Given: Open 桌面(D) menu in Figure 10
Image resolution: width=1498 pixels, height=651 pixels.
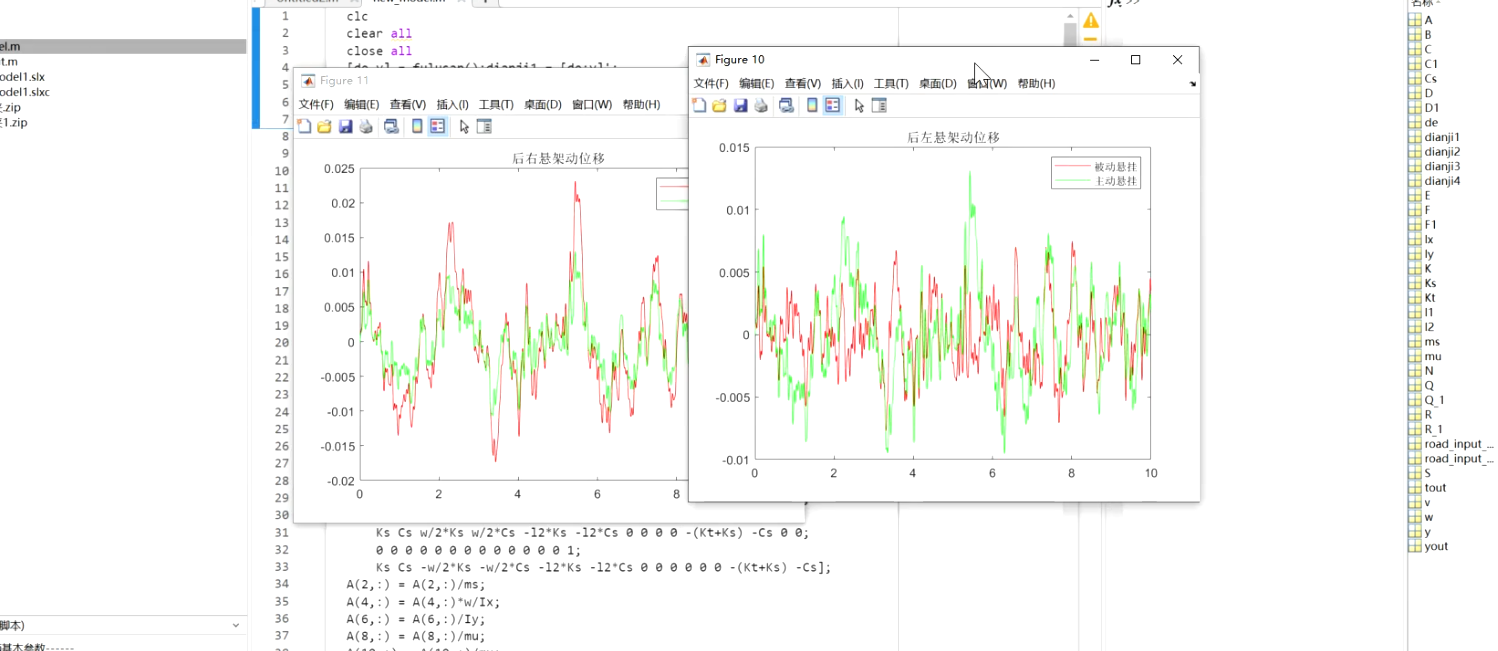Looking at the screenshot, I should click(x=937, y=84).
